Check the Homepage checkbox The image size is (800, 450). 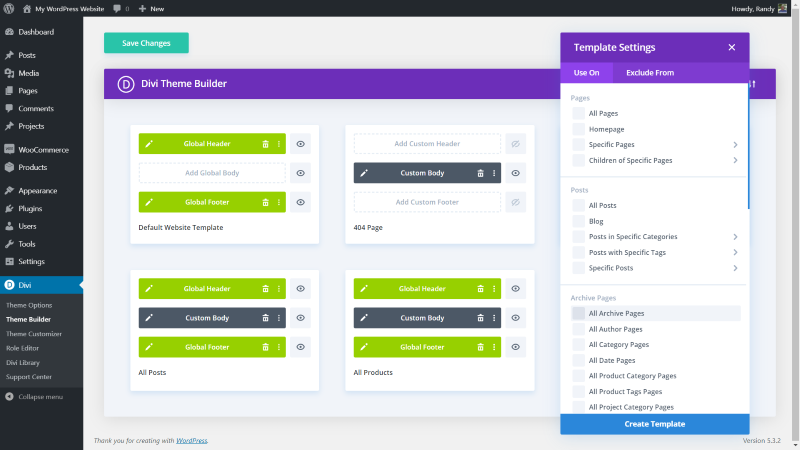[579, 129]
